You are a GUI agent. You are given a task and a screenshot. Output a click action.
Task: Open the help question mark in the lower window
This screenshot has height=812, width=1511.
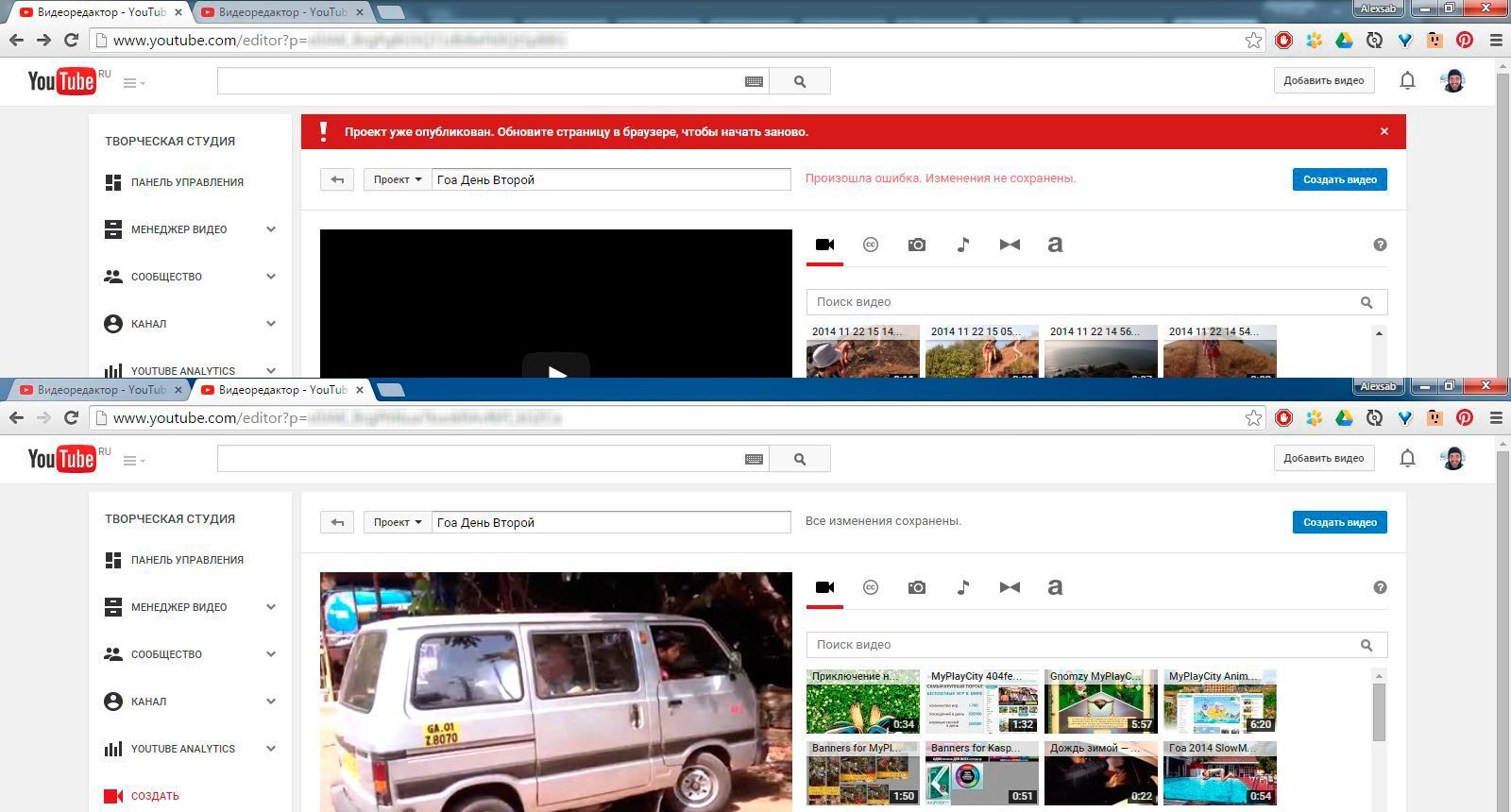pyautogui.click(x=1380, y=587)
